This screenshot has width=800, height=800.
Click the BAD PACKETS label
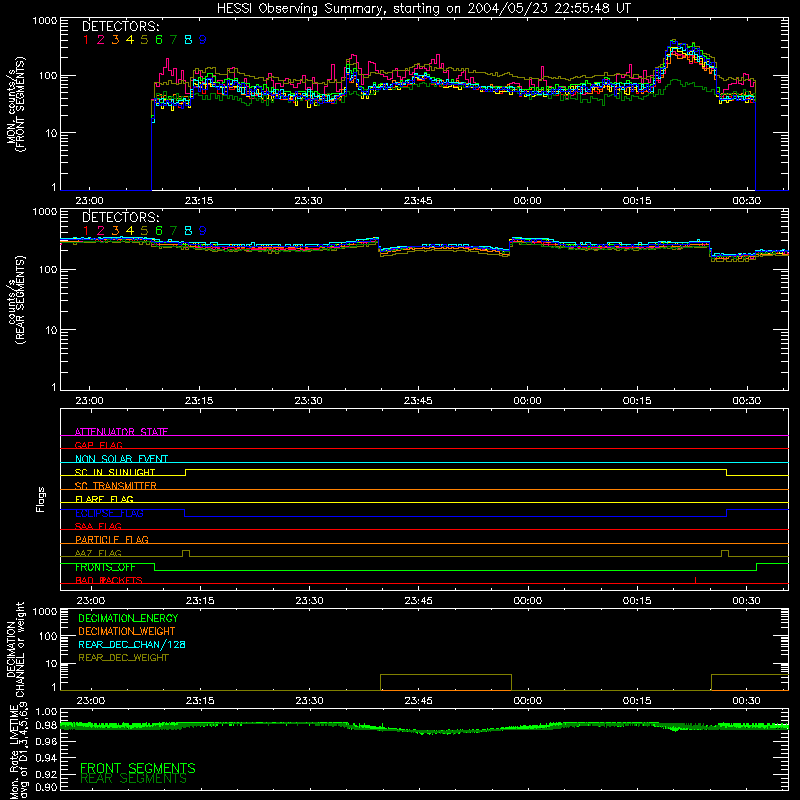[x=109, y=580]
